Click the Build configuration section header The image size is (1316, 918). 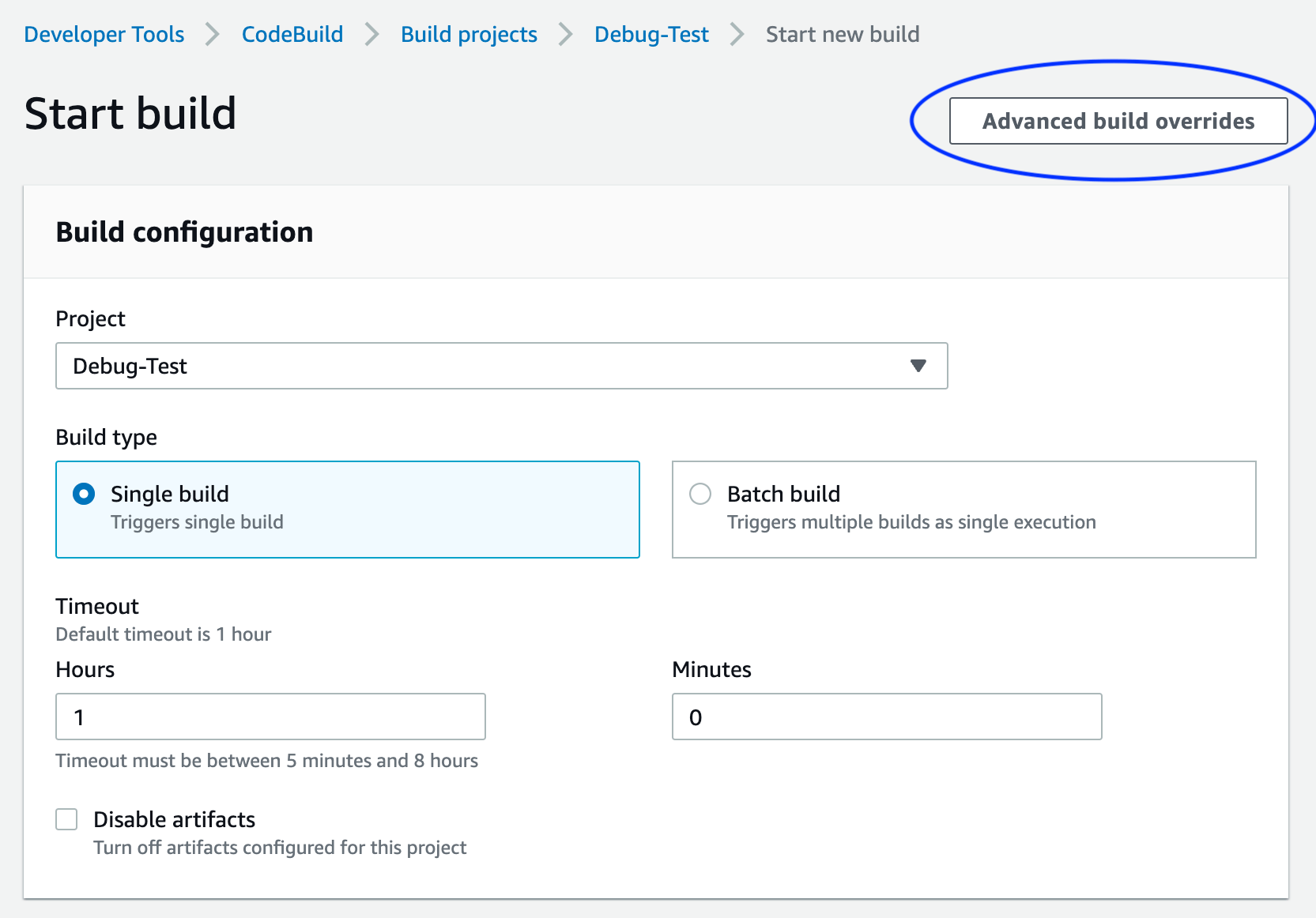183,231
